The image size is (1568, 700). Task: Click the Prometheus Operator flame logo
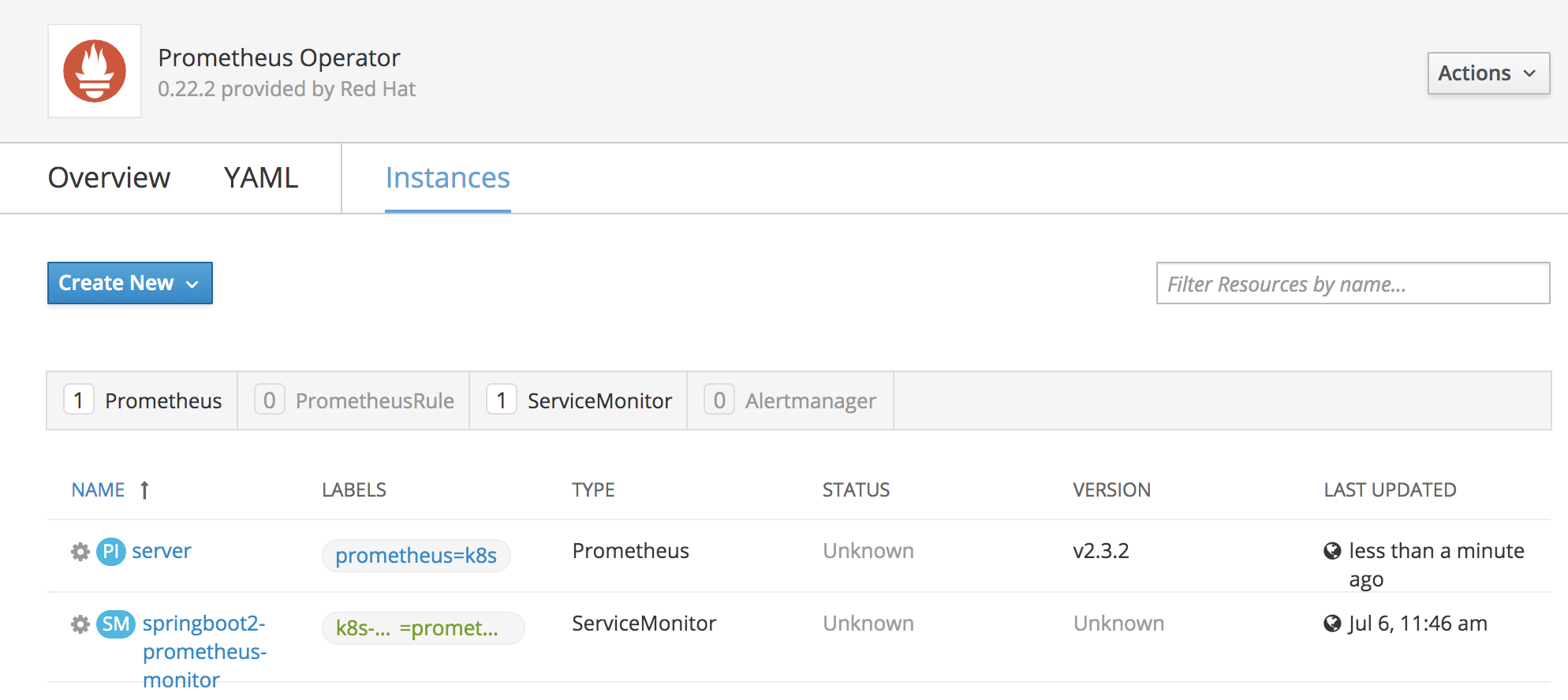click(95, 71)
